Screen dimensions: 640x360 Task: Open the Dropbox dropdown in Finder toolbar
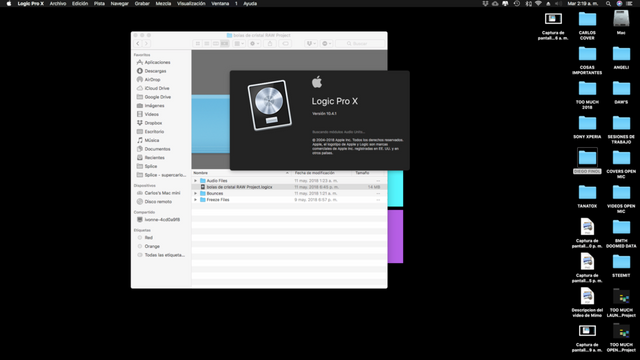[x=311, y=43]
